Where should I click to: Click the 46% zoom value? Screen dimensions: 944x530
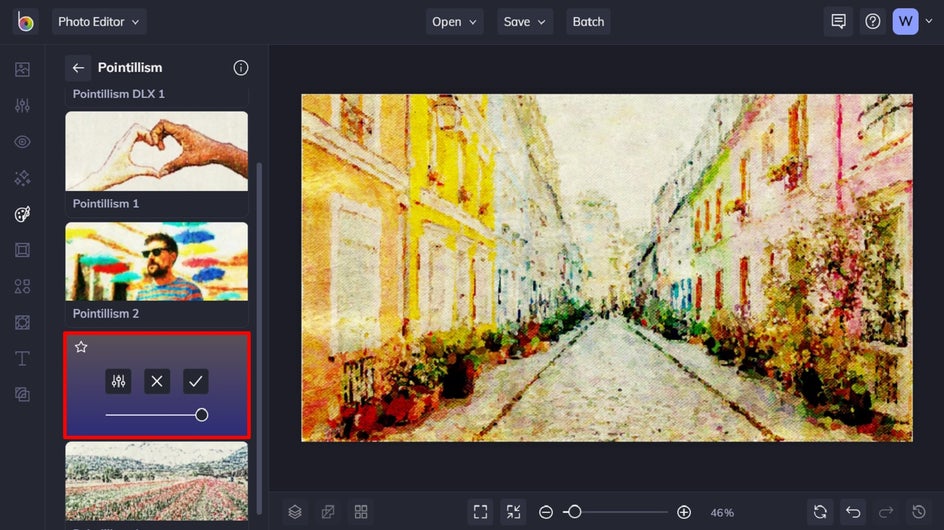[722, 513]
